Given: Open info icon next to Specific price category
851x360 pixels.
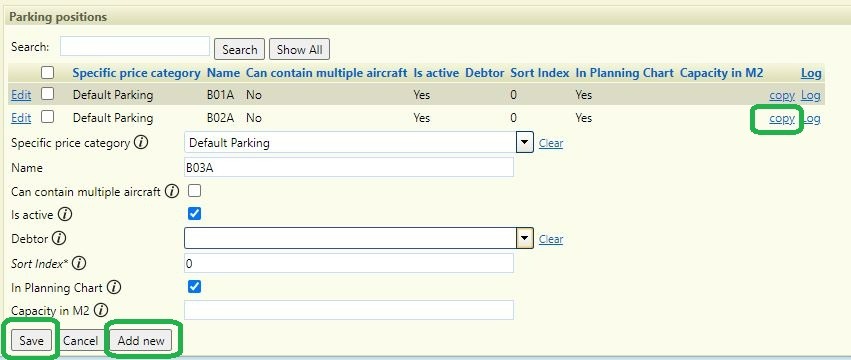Looking at the screenshot, I should [x=141, y=143].
